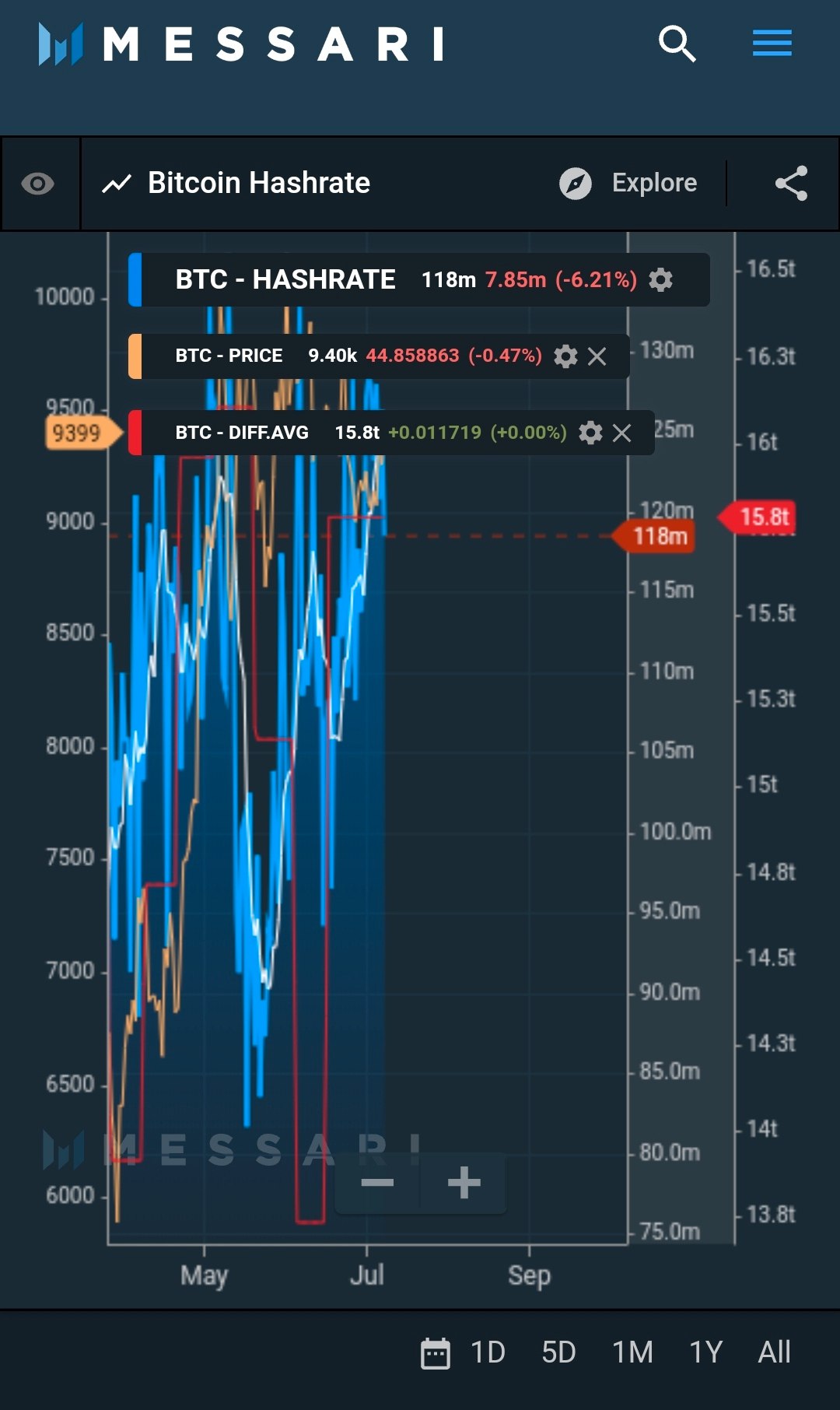Click the red BTC - DIFF.AVG color swatch

(x=135, y=433)
